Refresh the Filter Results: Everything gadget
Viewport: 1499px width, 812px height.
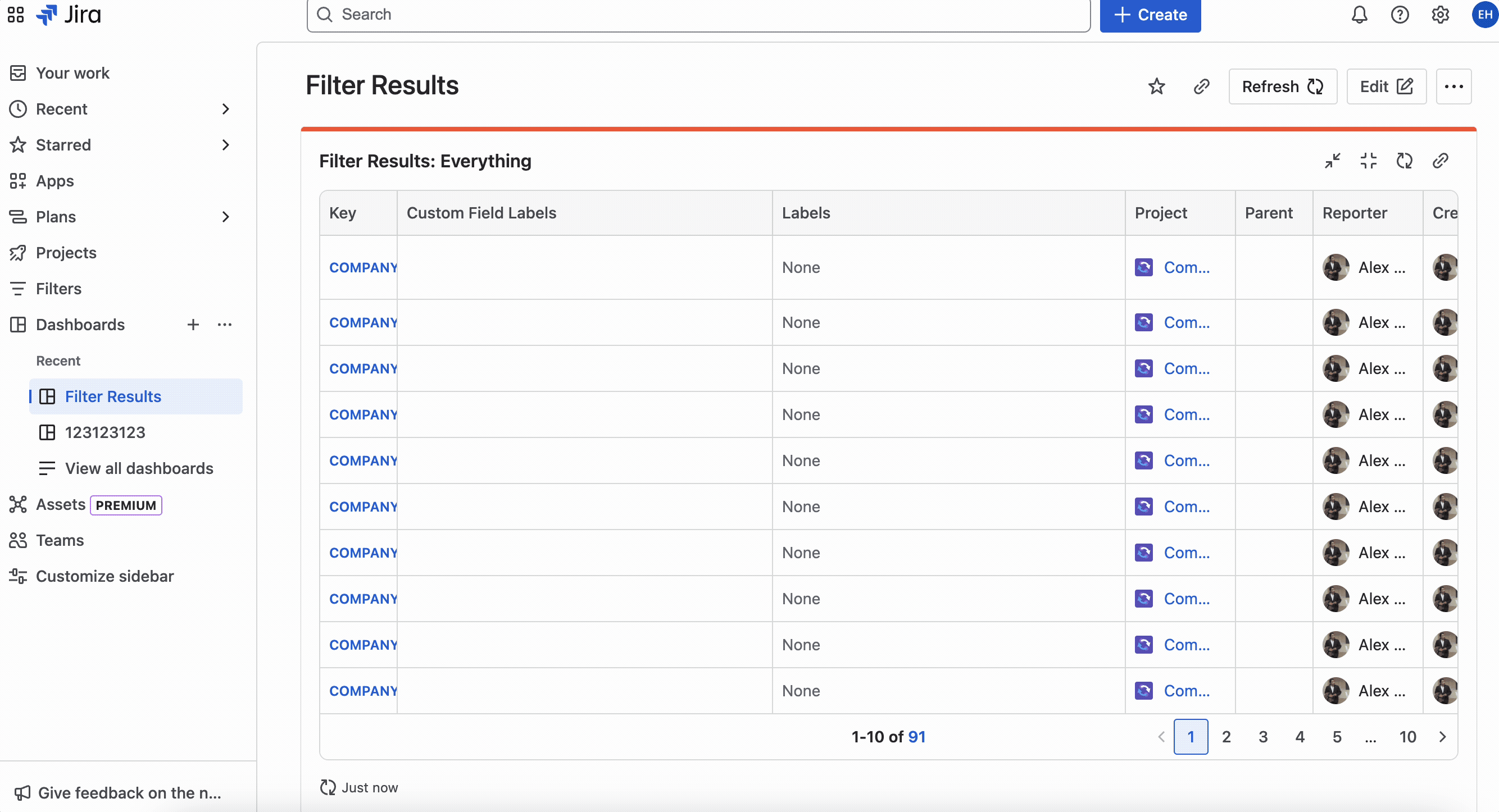coord(1404,161)
